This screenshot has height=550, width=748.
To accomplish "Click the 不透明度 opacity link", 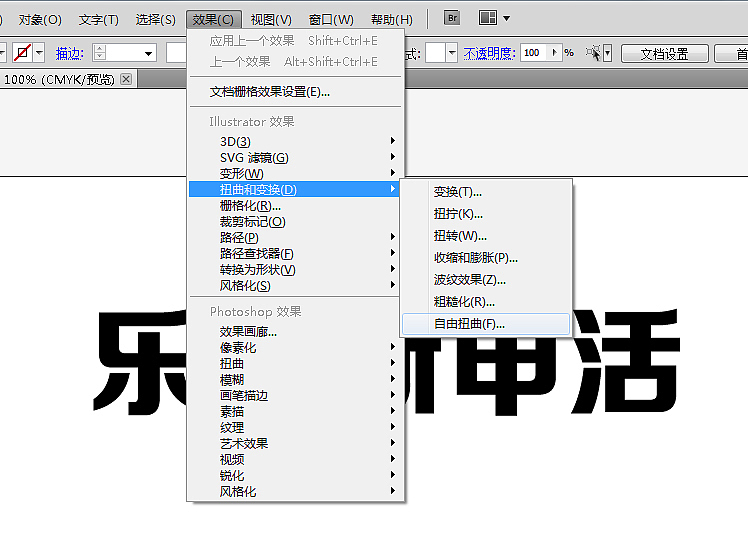I will pyautogui.click(x=489, y=53).
